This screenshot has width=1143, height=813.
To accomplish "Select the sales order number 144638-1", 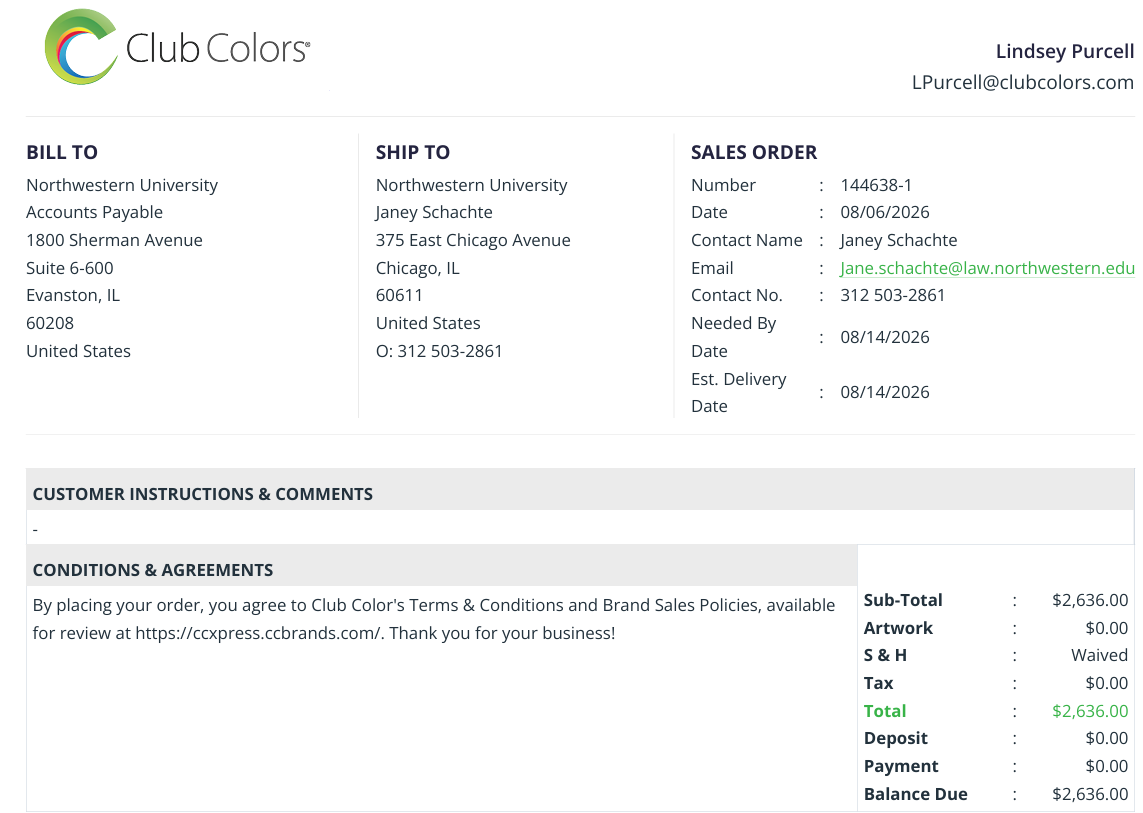I will 875,185.
